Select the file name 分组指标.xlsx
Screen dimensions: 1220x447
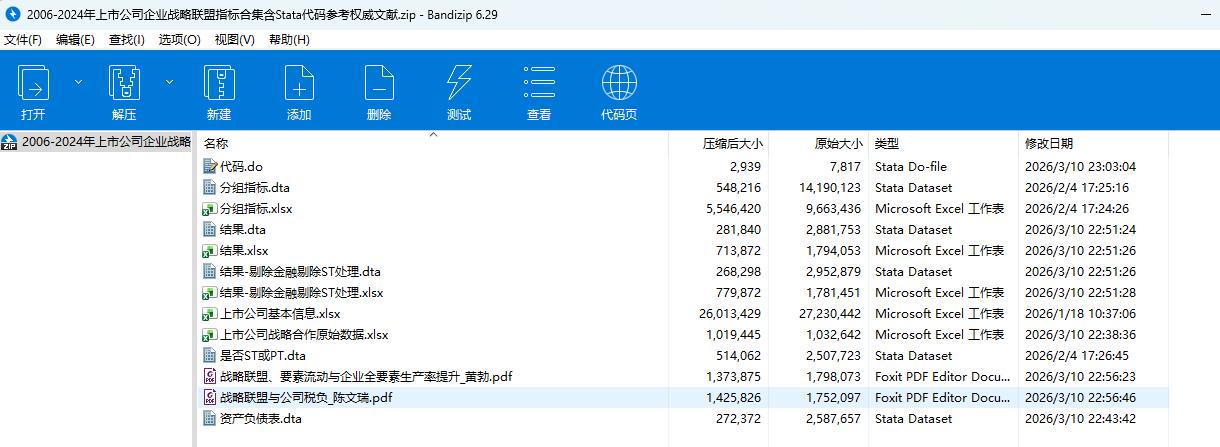(256, 209)
